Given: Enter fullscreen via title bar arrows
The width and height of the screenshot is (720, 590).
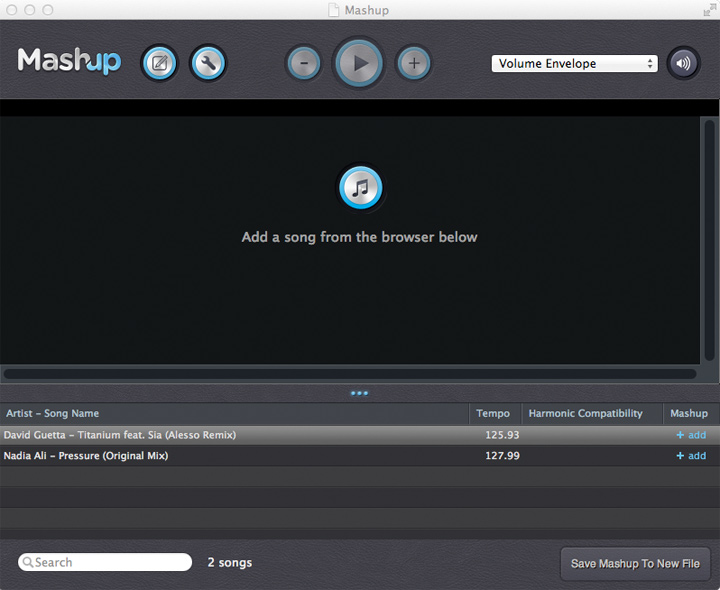Looking at the screenshot, I should tap(709, 10).
